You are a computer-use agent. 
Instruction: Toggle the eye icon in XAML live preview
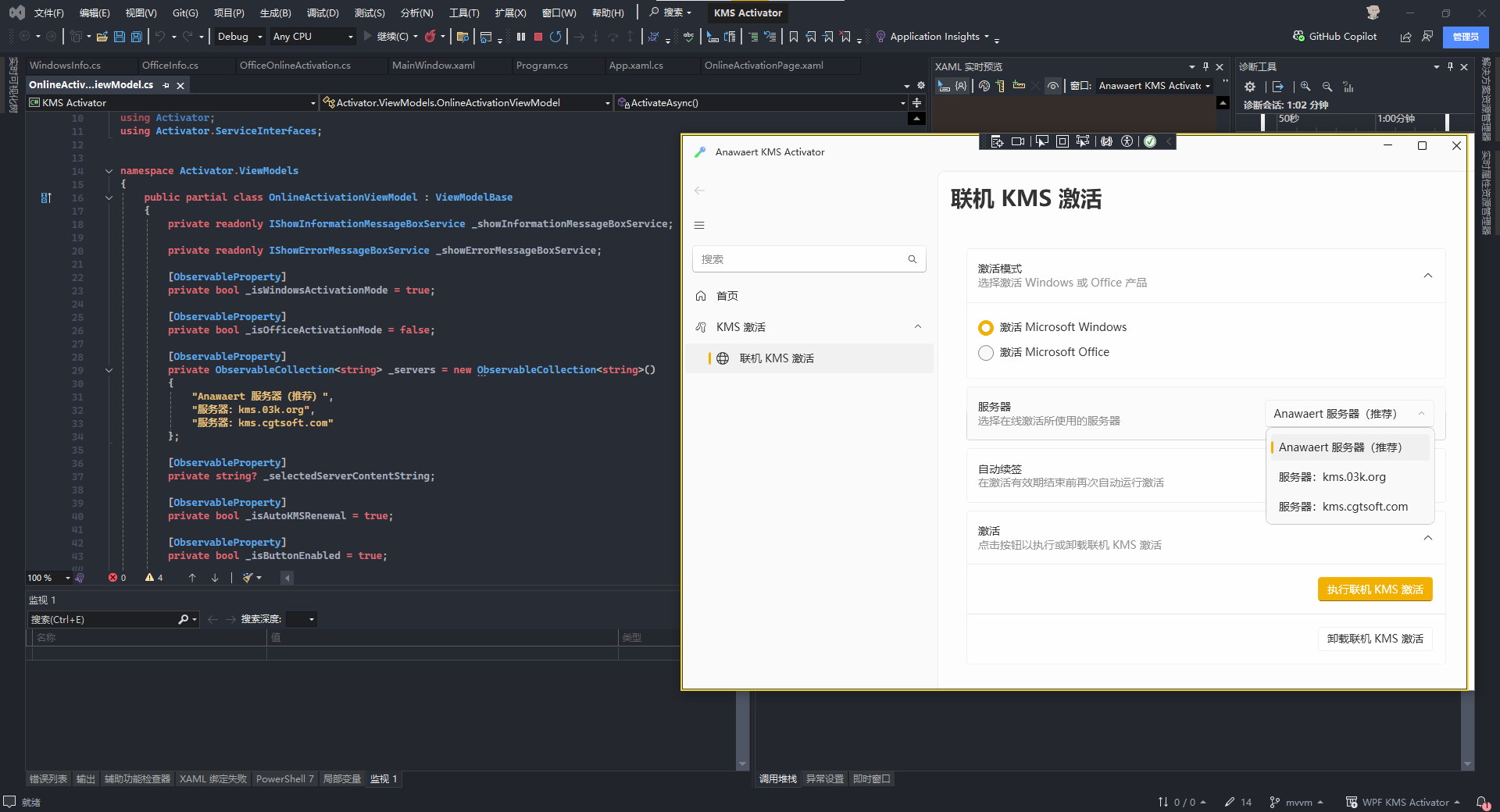(1053, 86)
